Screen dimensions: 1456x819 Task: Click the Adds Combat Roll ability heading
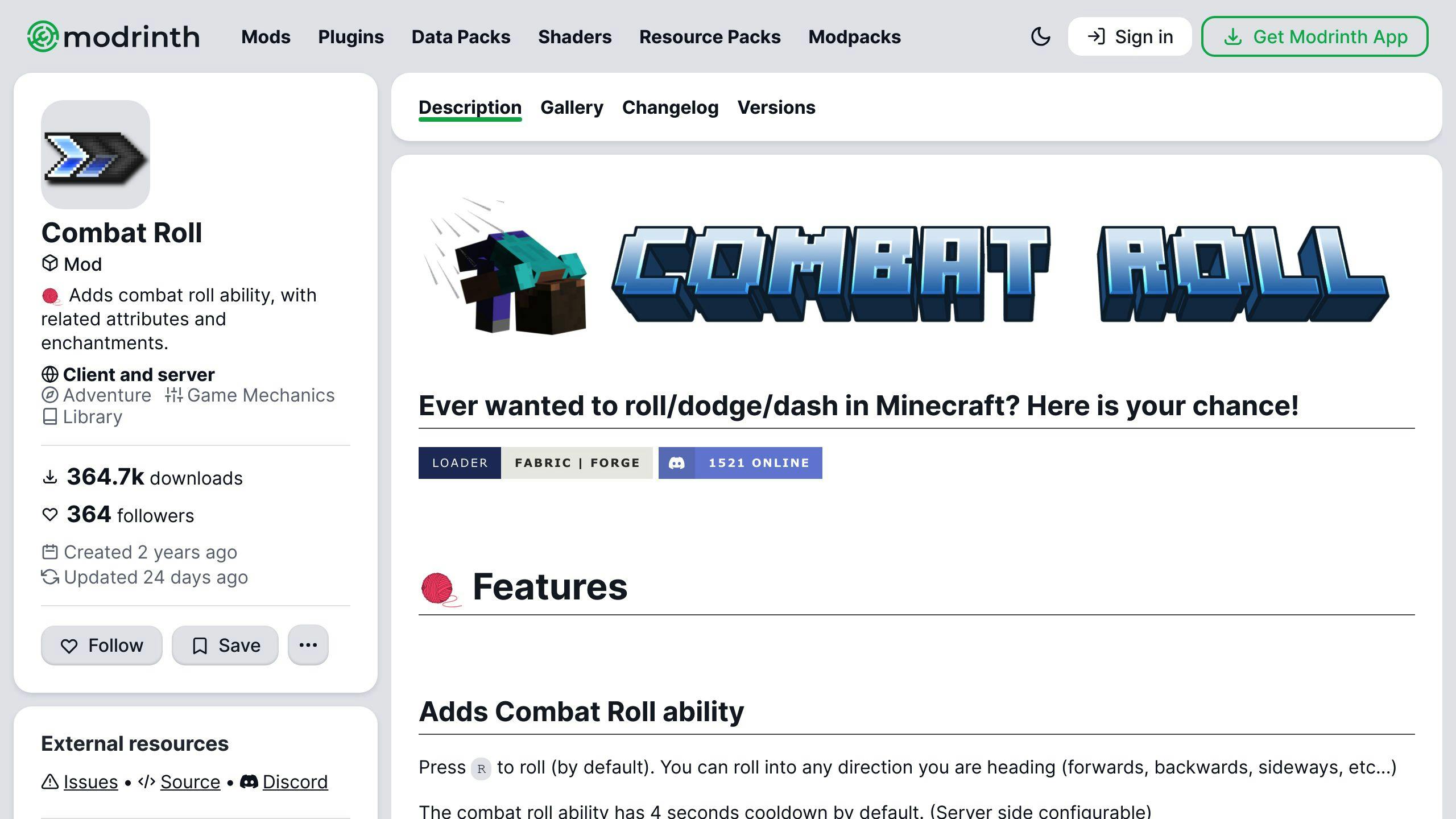pos(581,712)
